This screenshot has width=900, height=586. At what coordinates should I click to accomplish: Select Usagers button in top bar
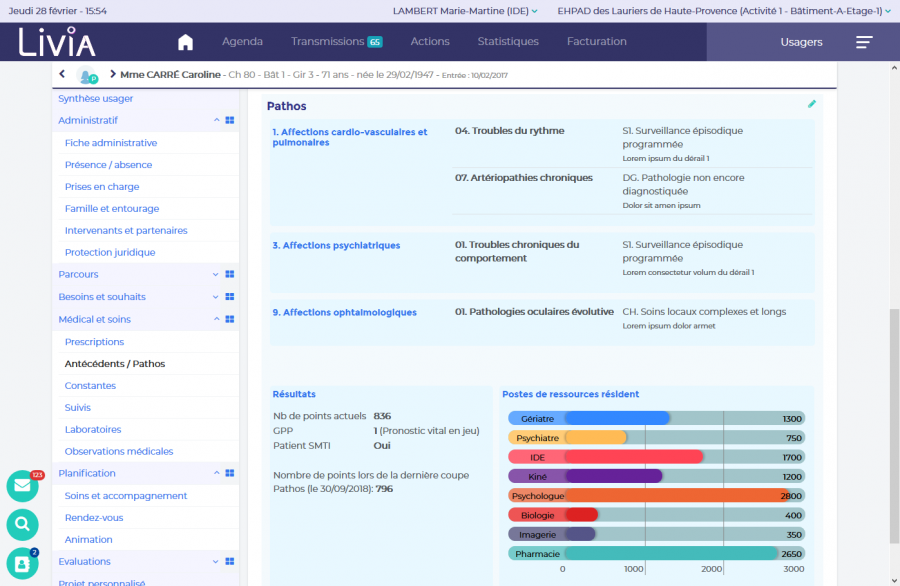pyautogui.click(x=801, y=42)
